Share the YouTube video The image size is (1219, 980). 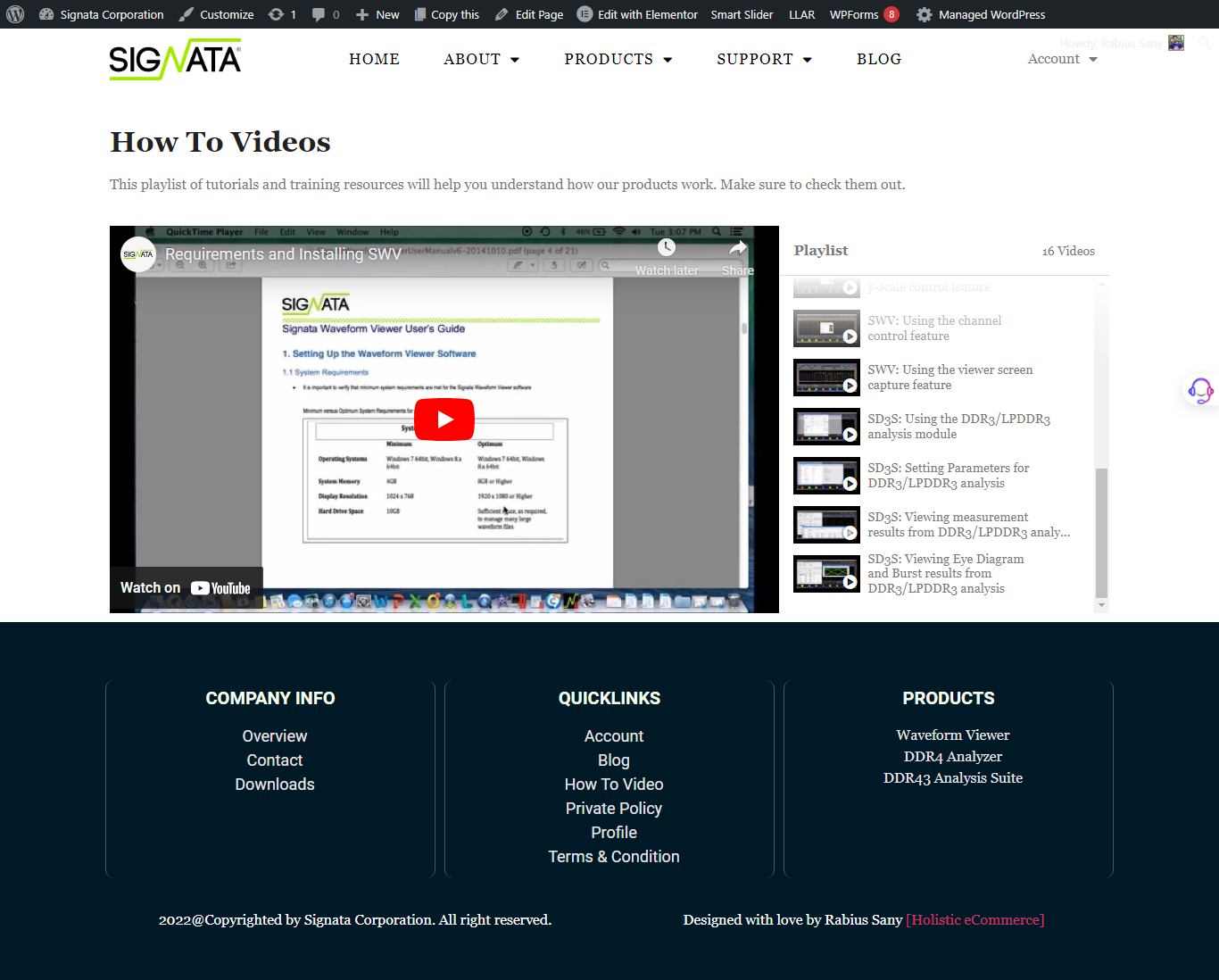[x=738, y=257]
